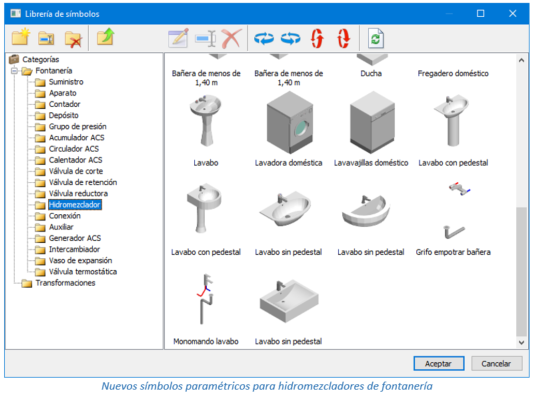The width and height of the screenshot is (533, 398).
Task: Select the Lavadora doméstica symbol
Action: point(289,122)
